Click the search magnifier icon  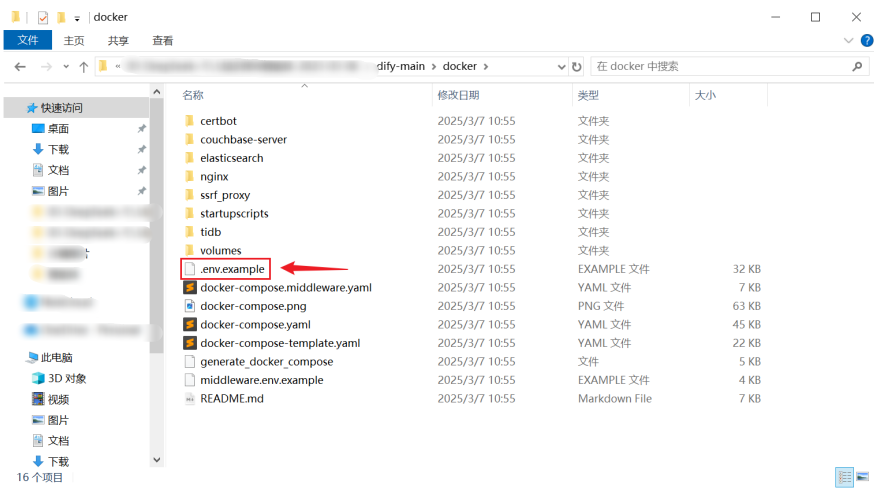point(857,66)
